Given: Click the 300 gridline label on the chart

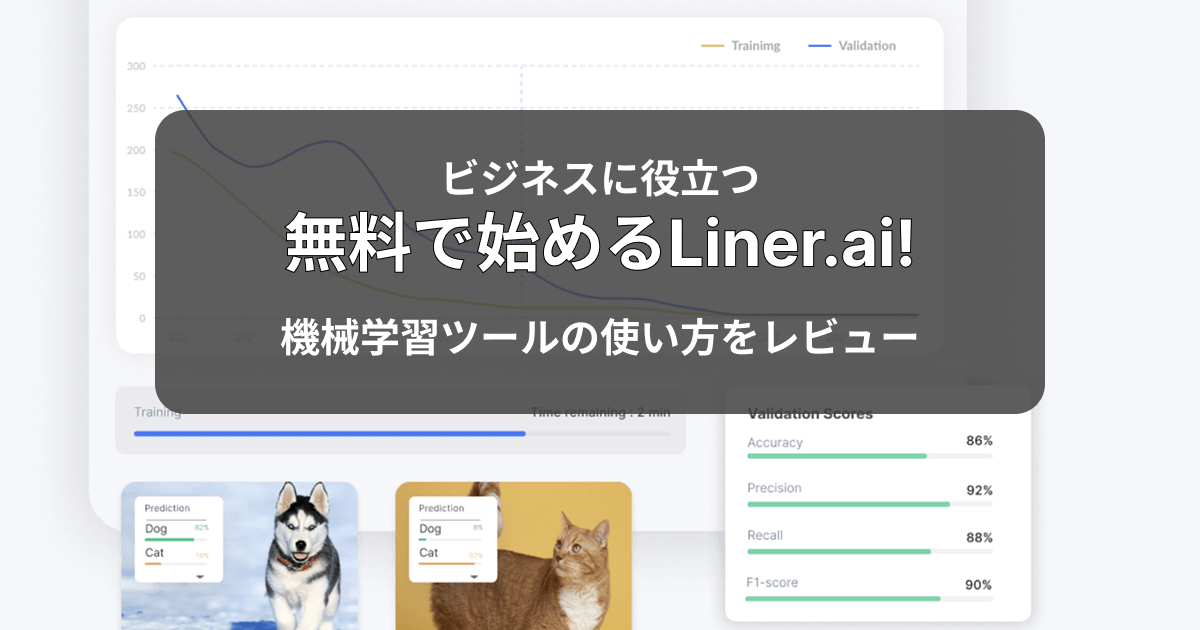Looking at the screenshot, I should [x=136, y=66].
